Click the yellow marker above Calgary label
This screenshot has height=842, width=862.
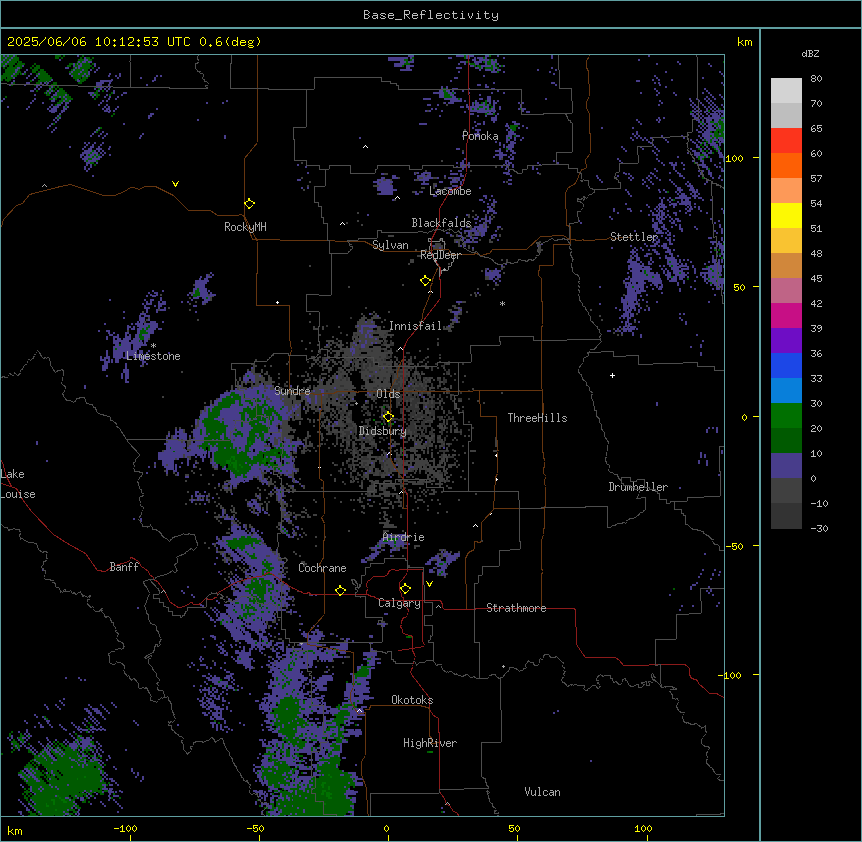tap(405, 589)
